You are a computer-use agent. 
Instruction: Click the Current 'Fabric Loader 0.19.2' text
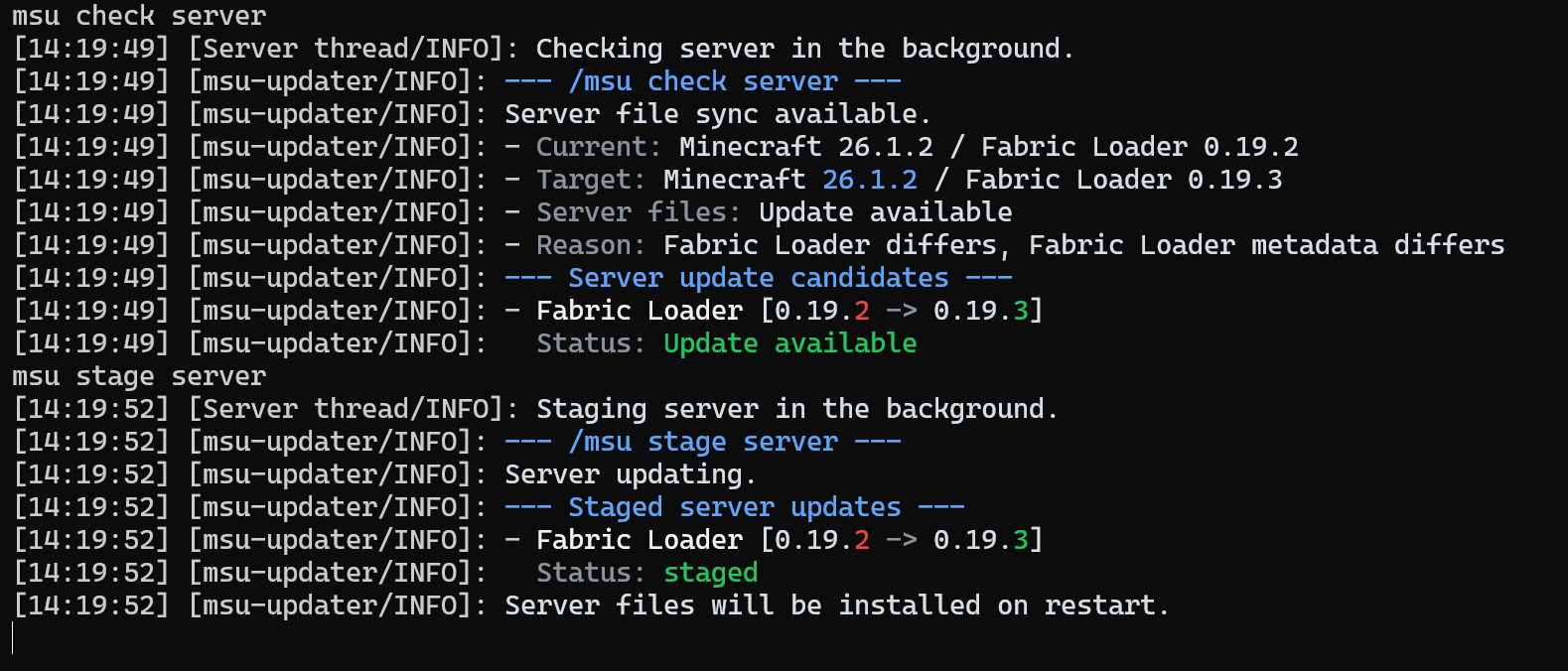coord(1140,147)
